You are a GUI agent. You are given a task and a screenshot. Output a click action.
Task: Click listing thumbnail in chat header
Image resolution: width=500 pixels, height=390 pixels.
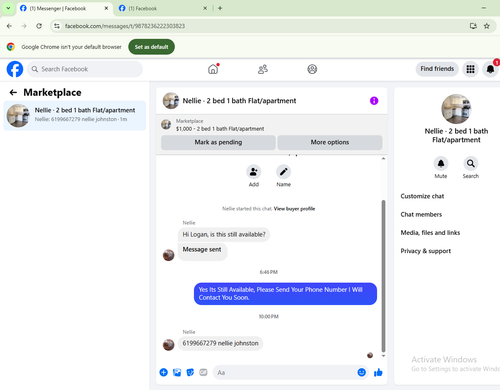click(x=171, y=101)
